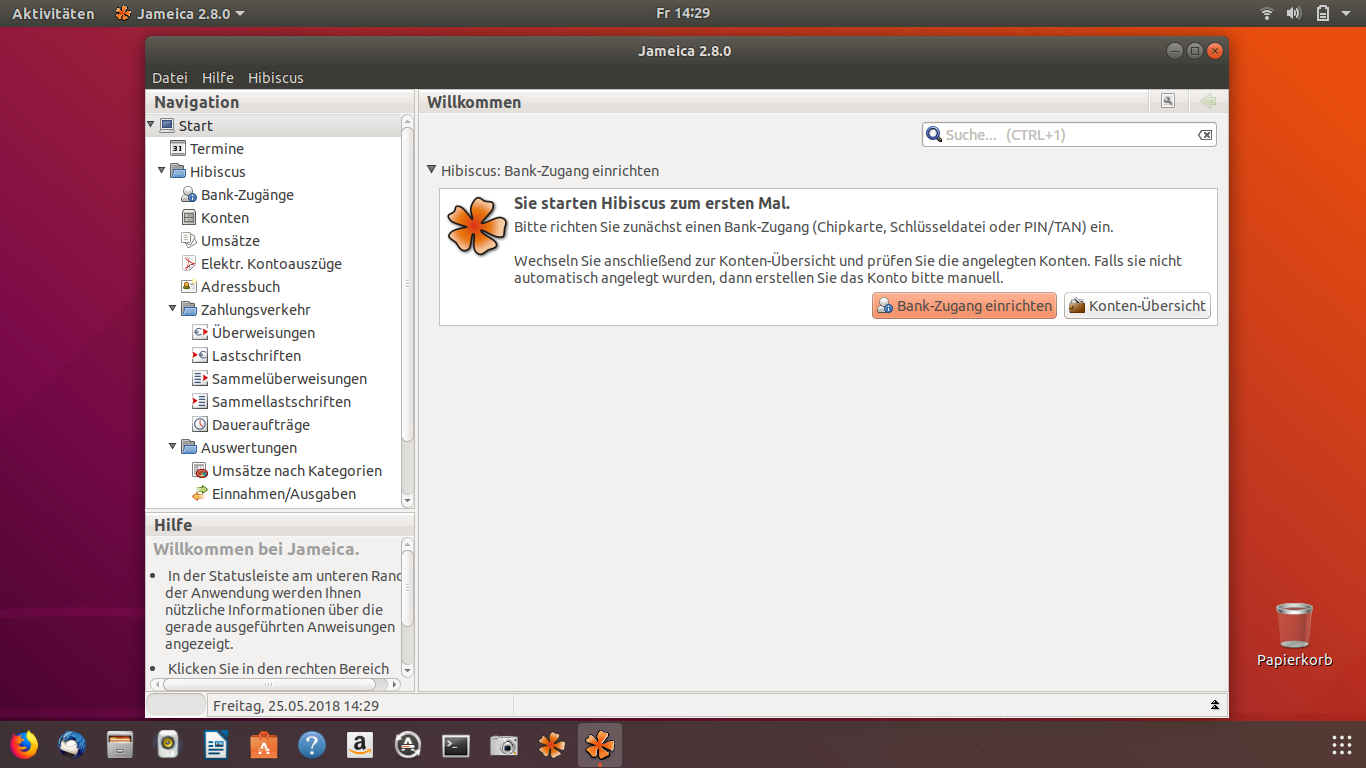This screenshot has width=1366, height=768.
Task: Open Sammelüberweisungen entry
Action: 279,379
